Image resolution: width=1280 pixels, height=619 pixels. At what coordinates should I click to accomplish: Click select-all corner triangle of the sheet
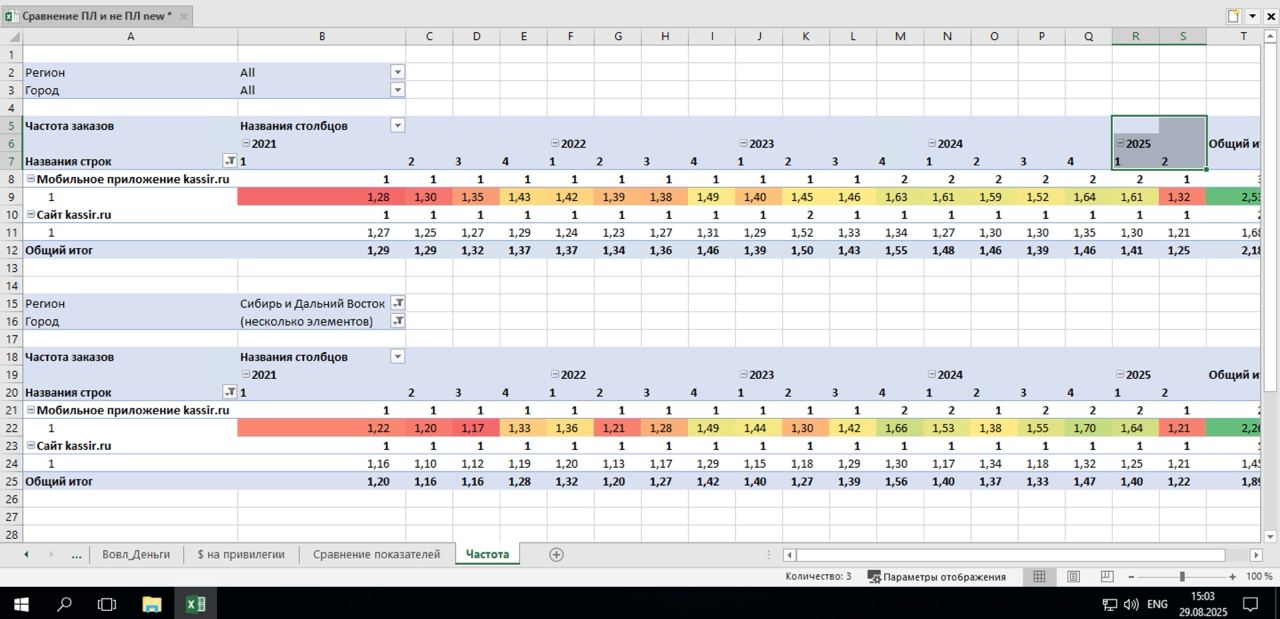pos(11,37)
